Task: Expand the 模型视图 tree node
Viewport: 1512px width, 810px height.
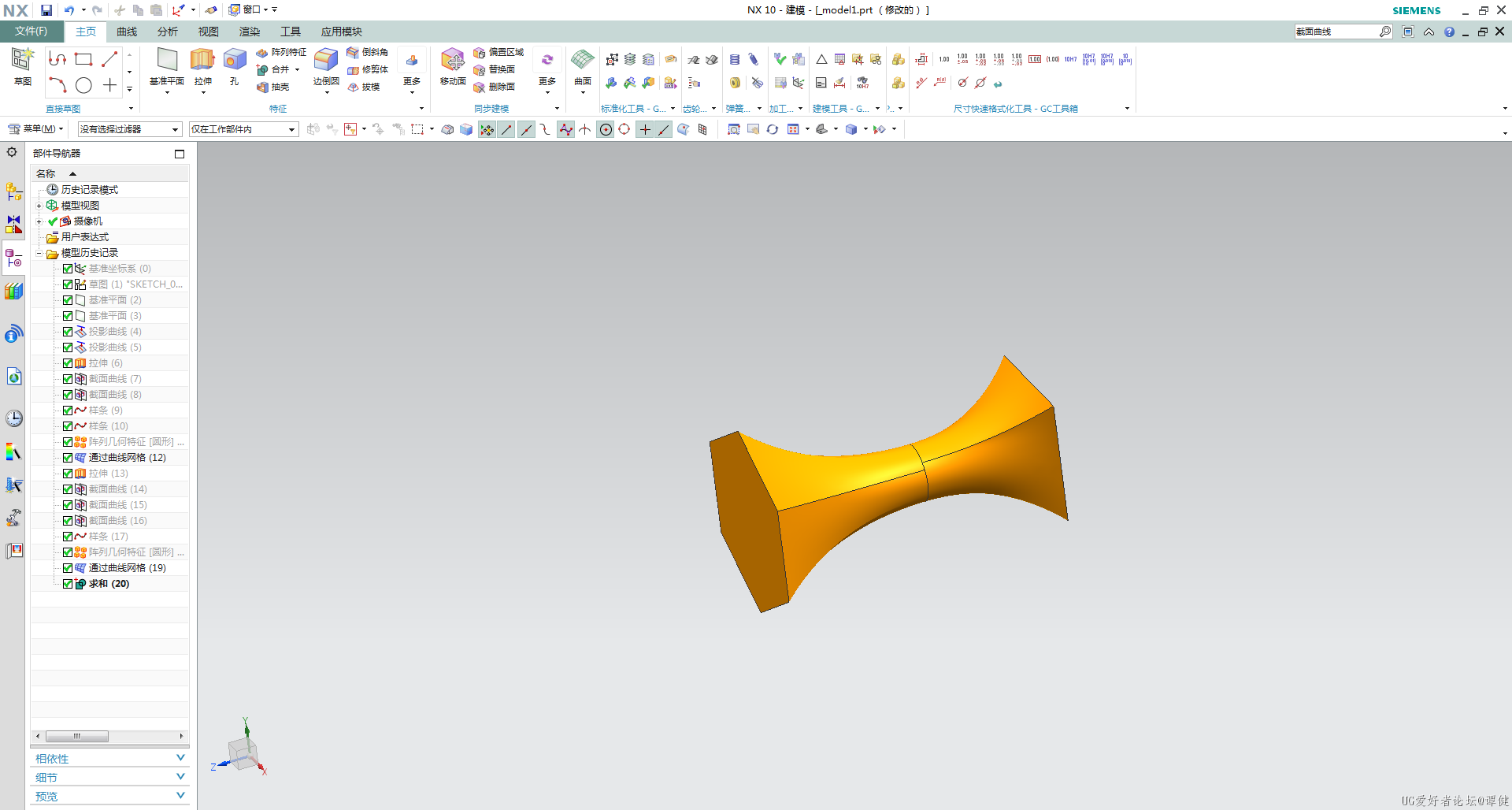Action: pos(39,206)
